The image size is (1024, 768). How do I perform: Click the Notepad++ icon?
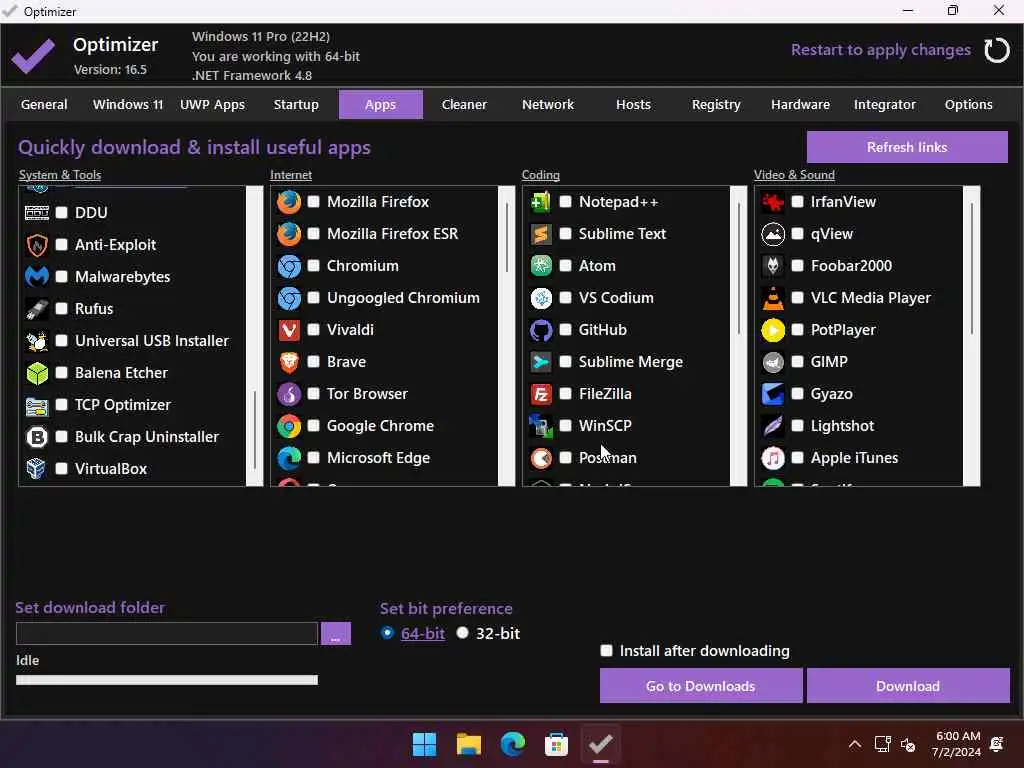[x=541, y=202]
